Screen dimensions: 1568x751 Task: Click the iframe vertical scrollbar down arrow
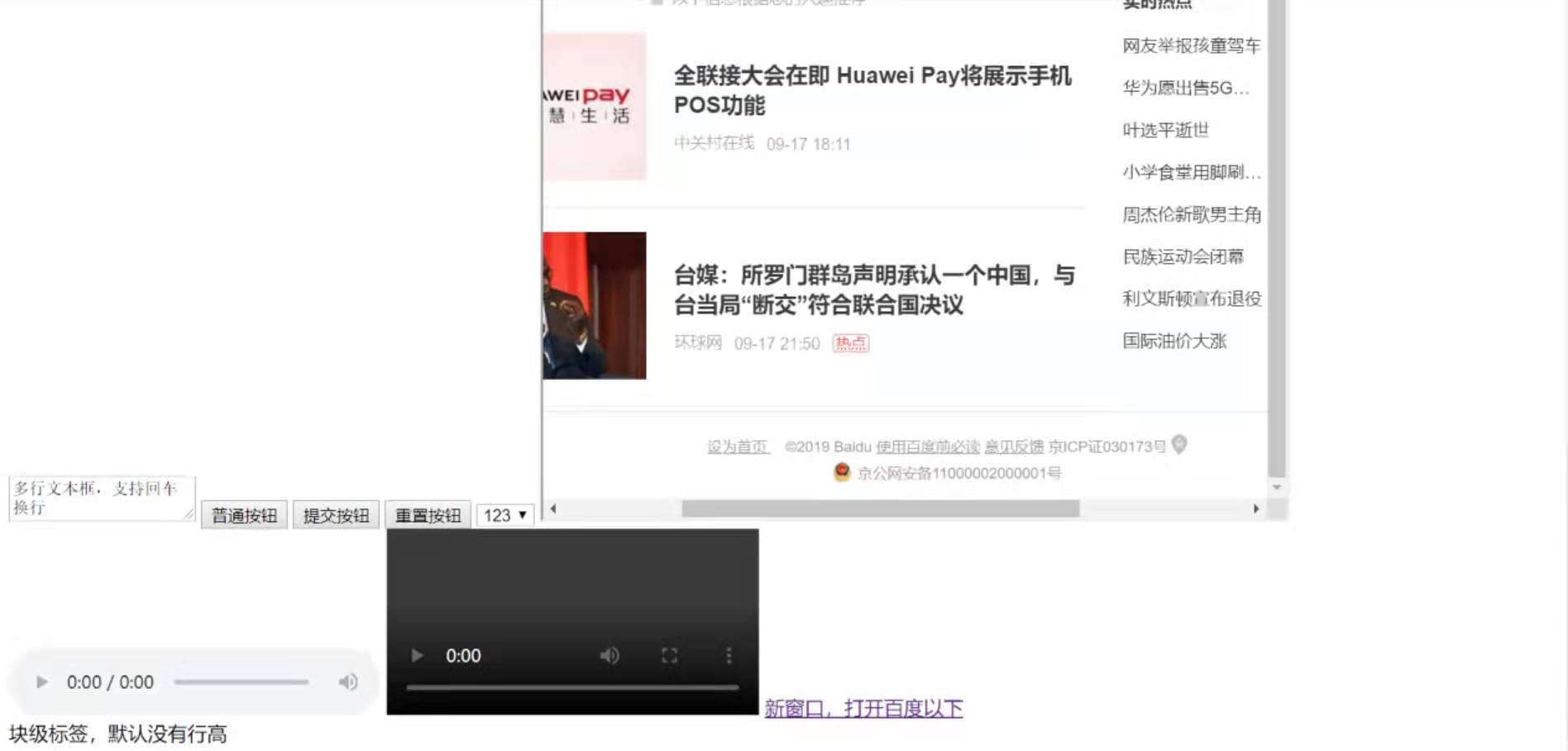pyautogui.click(x=1277, y=487)
